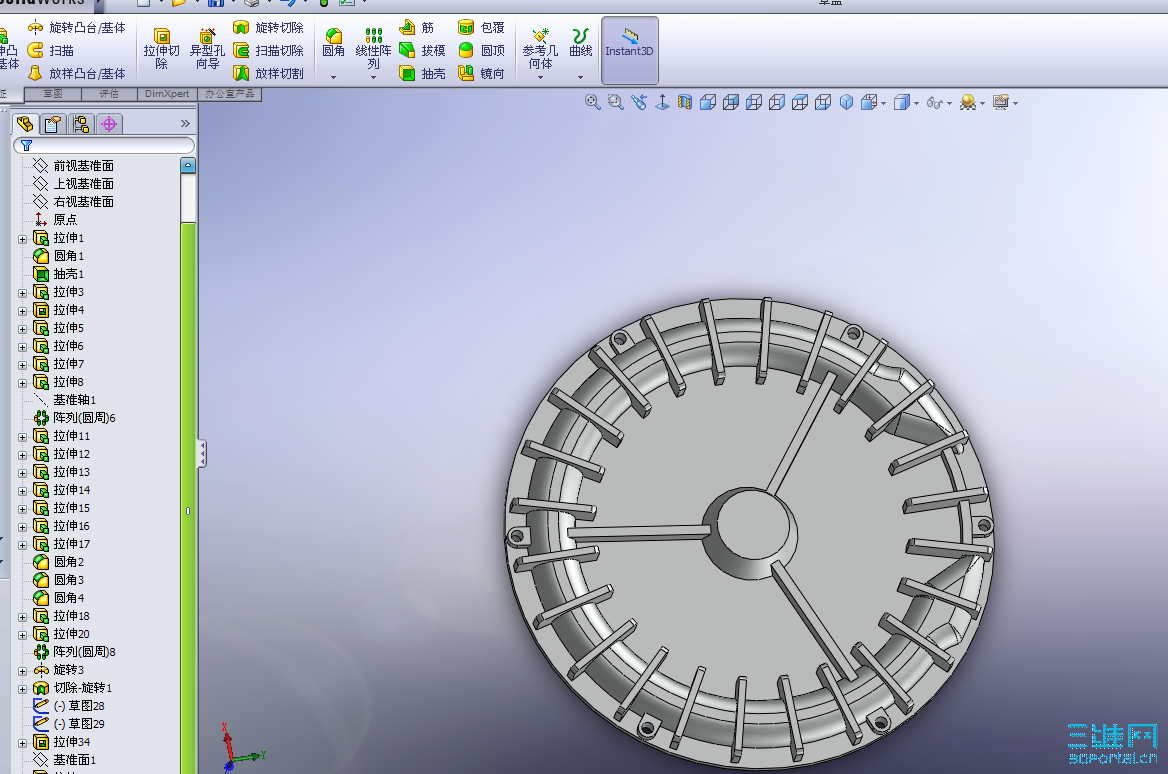
Task: Open the Hole Wizard (异型孔向导)
Action: (207, 48)
